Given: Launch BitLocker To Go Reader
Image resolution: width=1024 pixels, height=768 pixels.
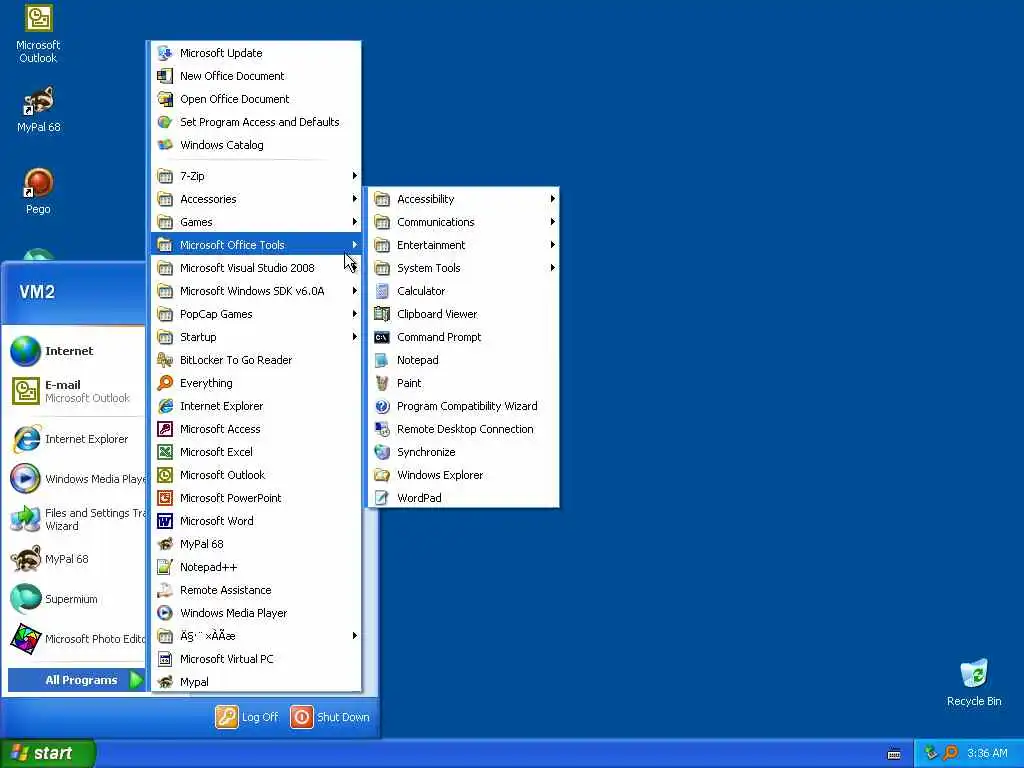Looking at the screenshot, I should click(x=256, y=360).
